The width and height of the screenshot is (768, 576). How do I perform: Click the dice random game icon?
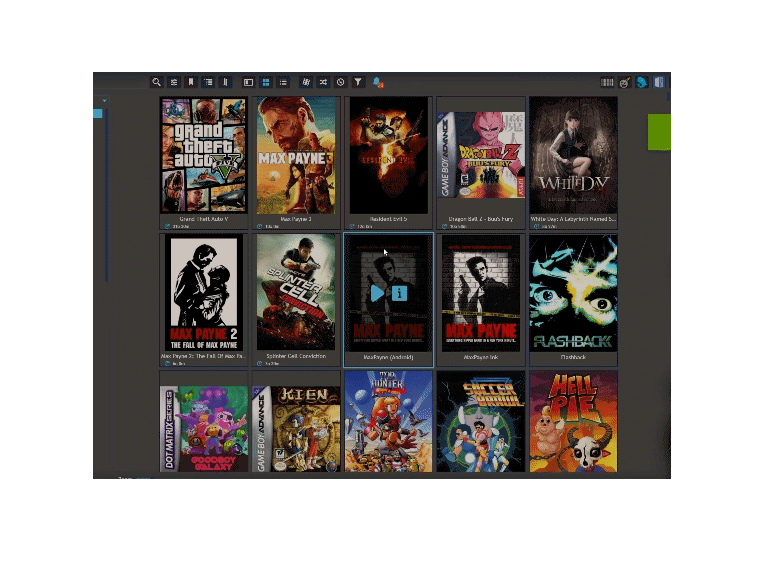click(x=306, y=82)
